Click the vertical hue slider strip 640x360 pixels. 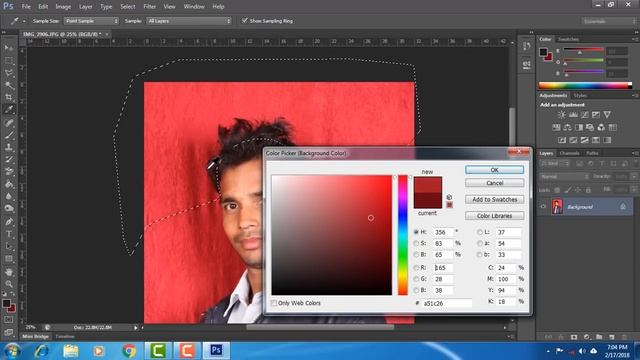(403, 235)
